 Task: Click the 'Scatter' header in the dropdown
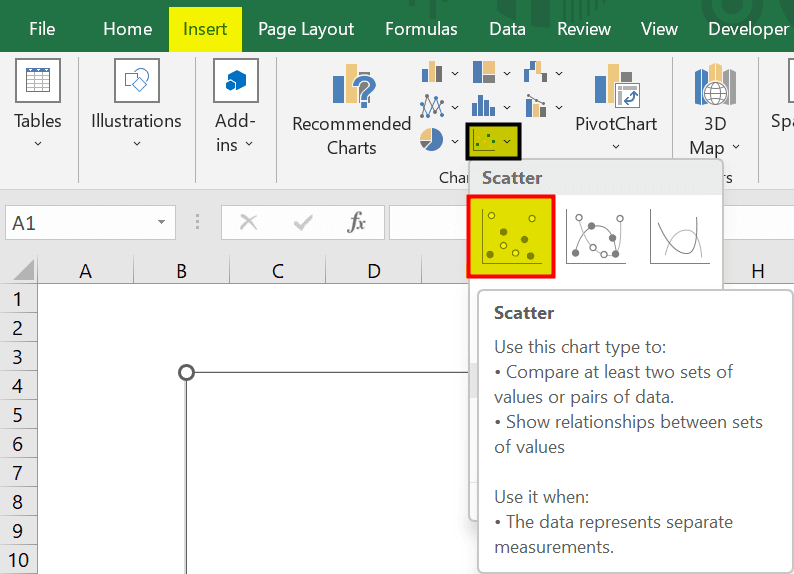(511, 178)
